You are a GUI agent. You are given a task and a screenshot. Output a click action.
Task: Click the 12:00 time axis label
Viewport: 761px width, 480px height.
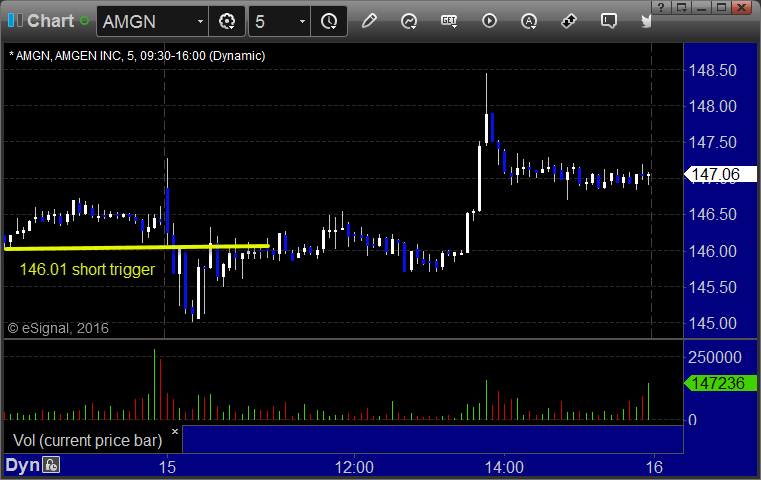354,467
